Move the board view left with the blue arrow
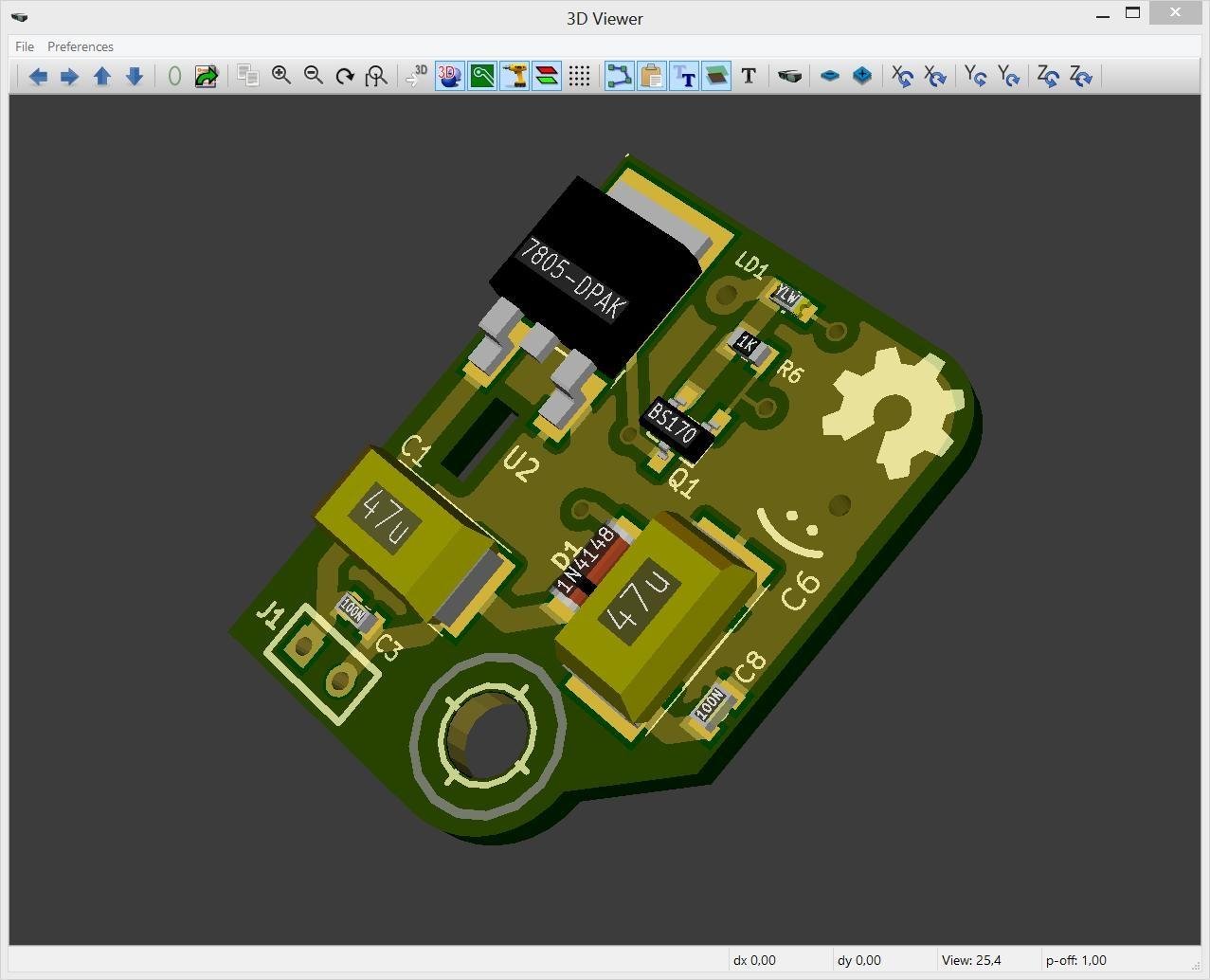Viewport: 1210px width, 980px height. pyautogui.click(x=38, y=76)
